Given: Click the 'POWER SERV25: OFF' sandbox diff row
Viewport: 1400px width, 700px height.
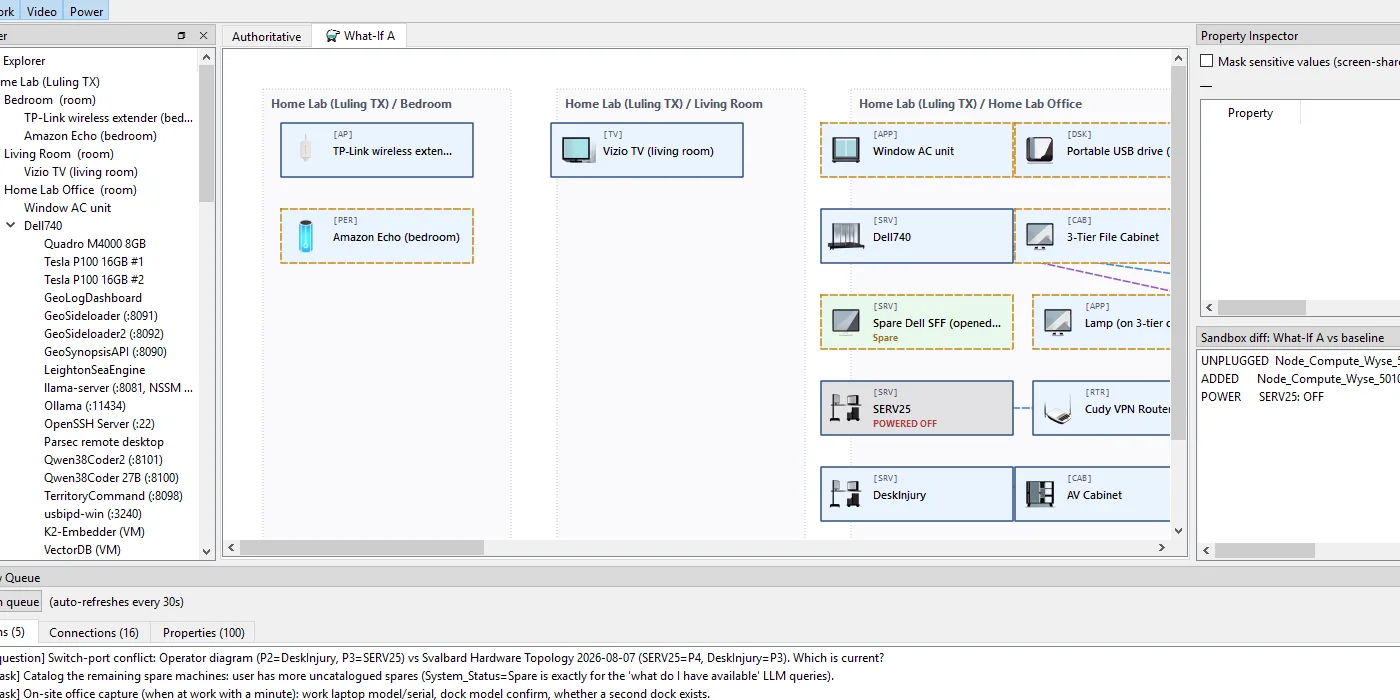Looking at the screenshot, I should tap(1298, 397).
